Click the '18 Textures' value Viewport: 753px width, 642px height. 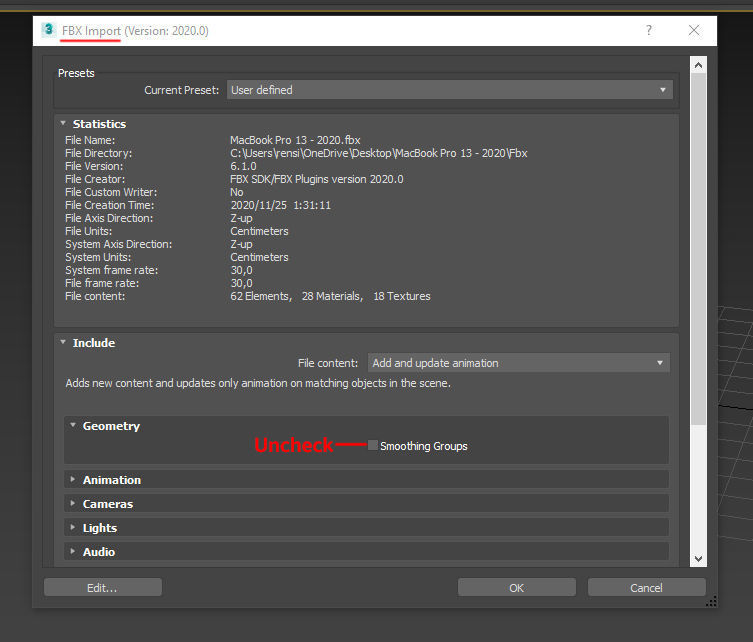pyautogui.click(x=402, y=296)
